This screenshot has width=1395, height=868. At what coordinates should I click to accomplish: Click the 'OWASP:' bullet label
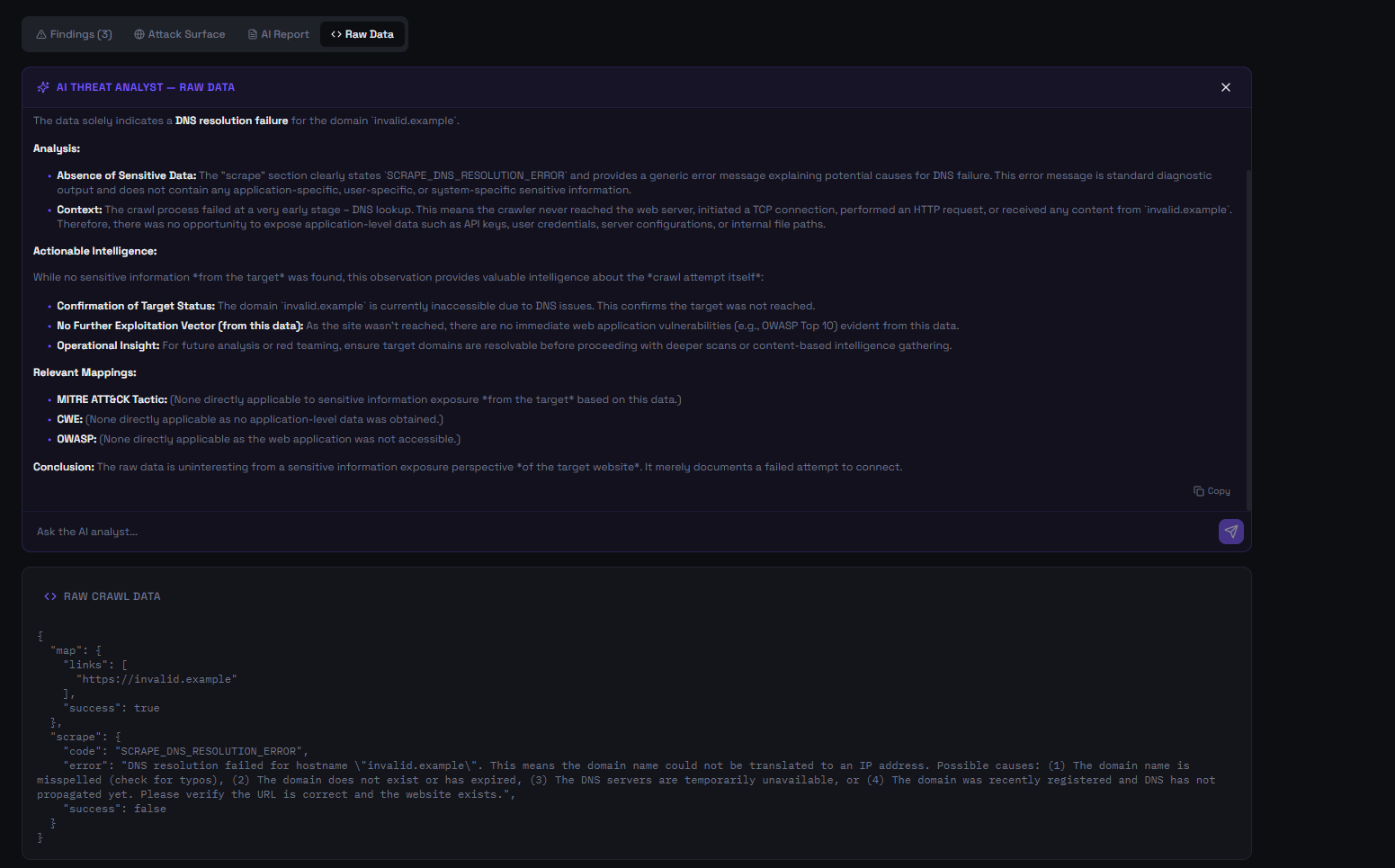77,439
